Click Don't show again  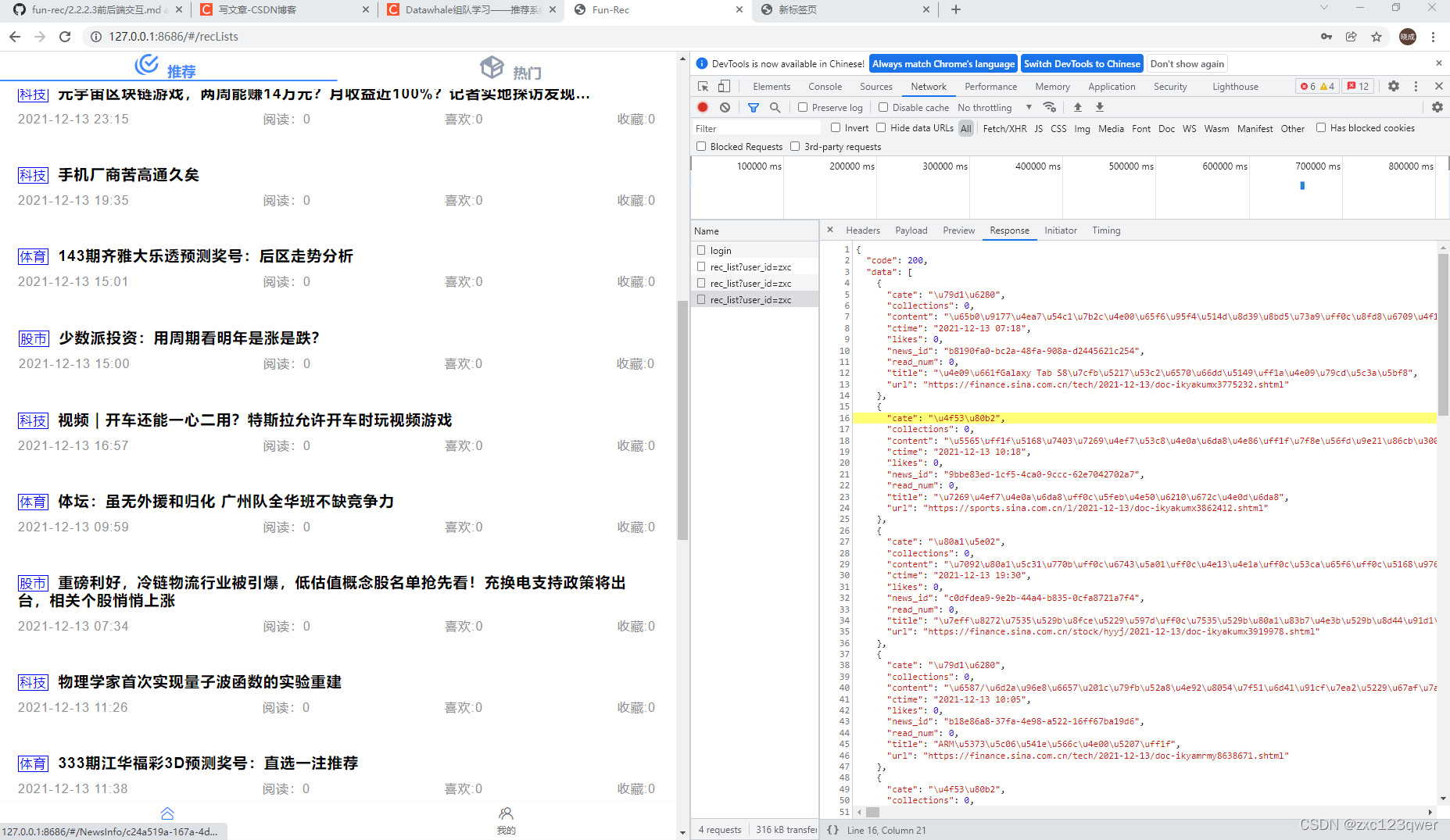tap(1187, 63)
